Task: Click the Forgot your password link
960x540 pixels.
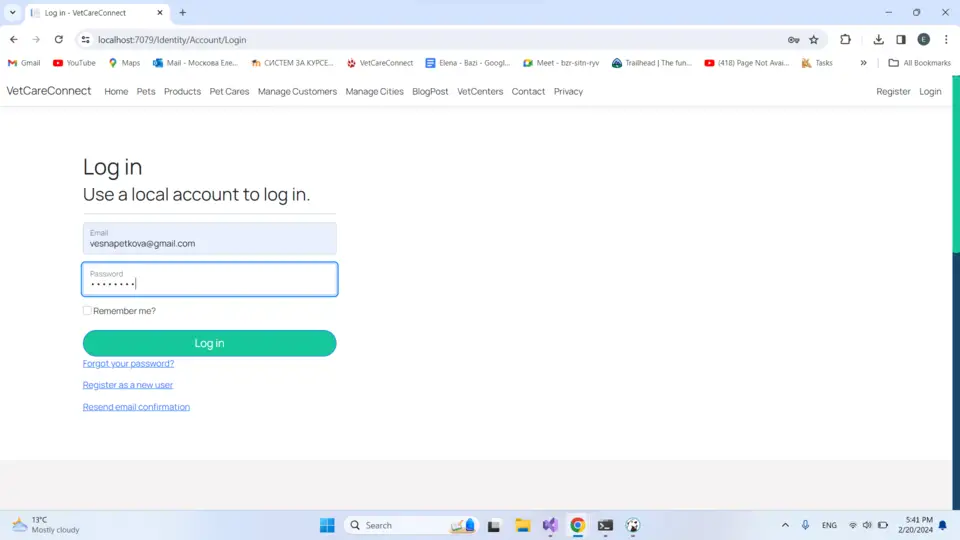Action: click(x=128, y=364)
